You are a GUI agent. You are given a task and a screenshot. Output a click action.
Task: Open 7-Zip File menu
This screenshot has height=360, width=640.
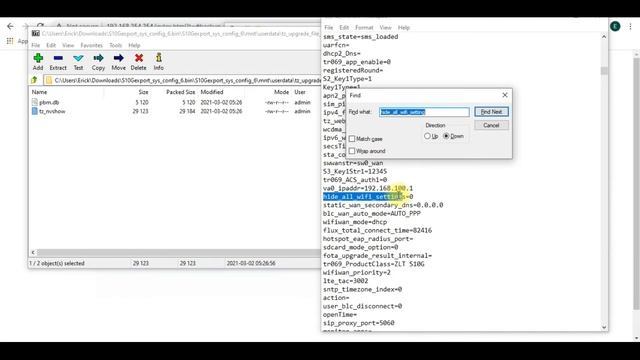pos(36,45)
